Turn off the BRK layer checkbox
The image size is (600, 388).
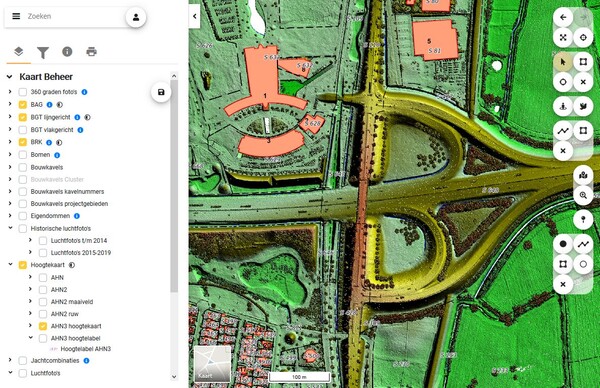pyautogui.click(x=23, y=142)
